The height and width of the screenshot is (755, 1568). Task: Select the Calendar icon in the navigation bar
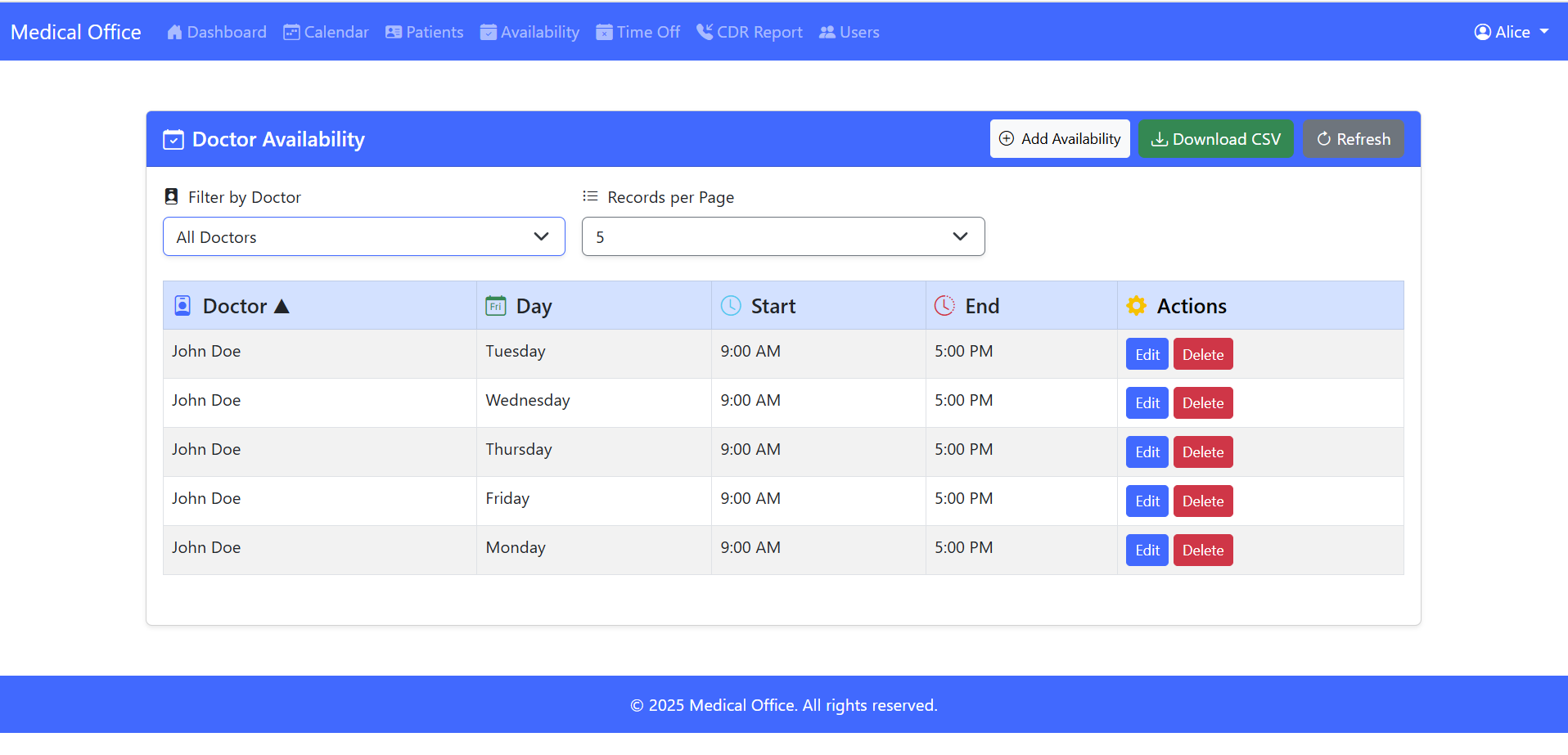291,32
